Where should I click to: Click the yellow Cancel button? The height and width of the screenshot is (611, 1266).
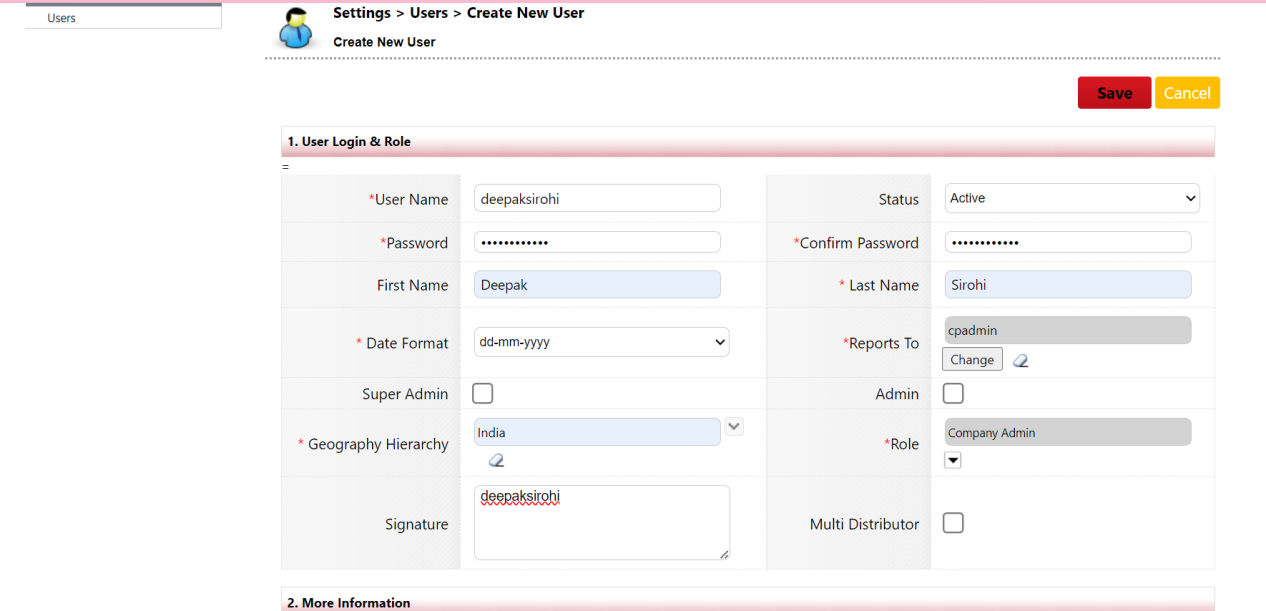(x=1187, y=93)
